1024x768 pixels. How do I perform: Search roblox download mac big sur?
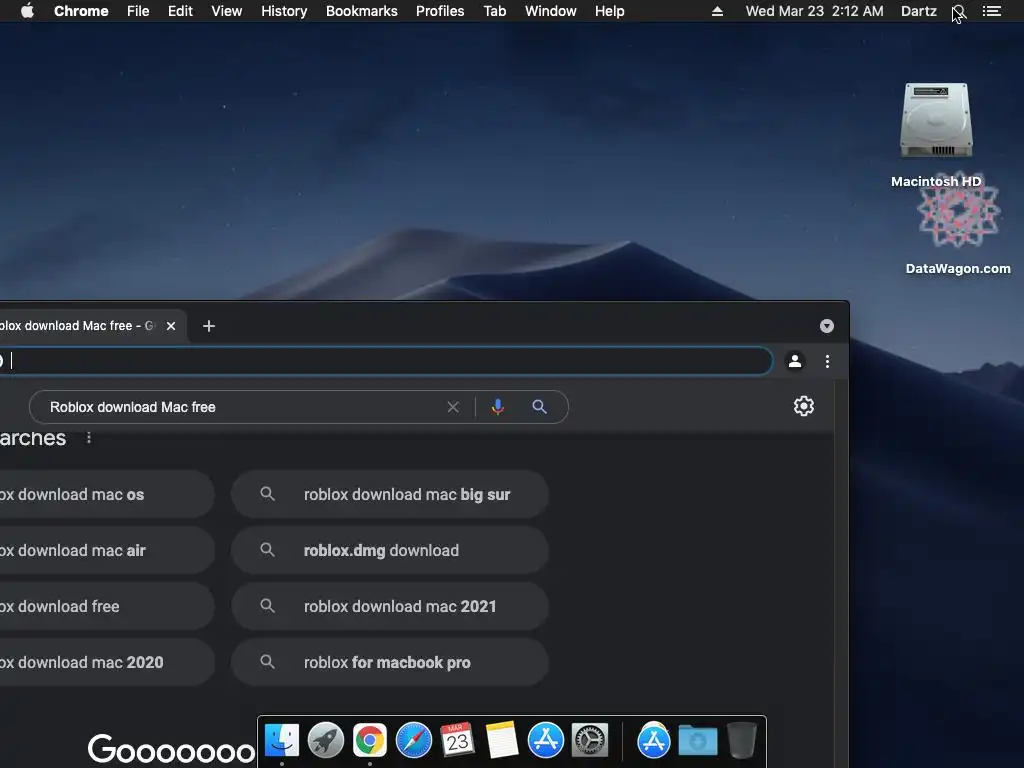(390, 494)
